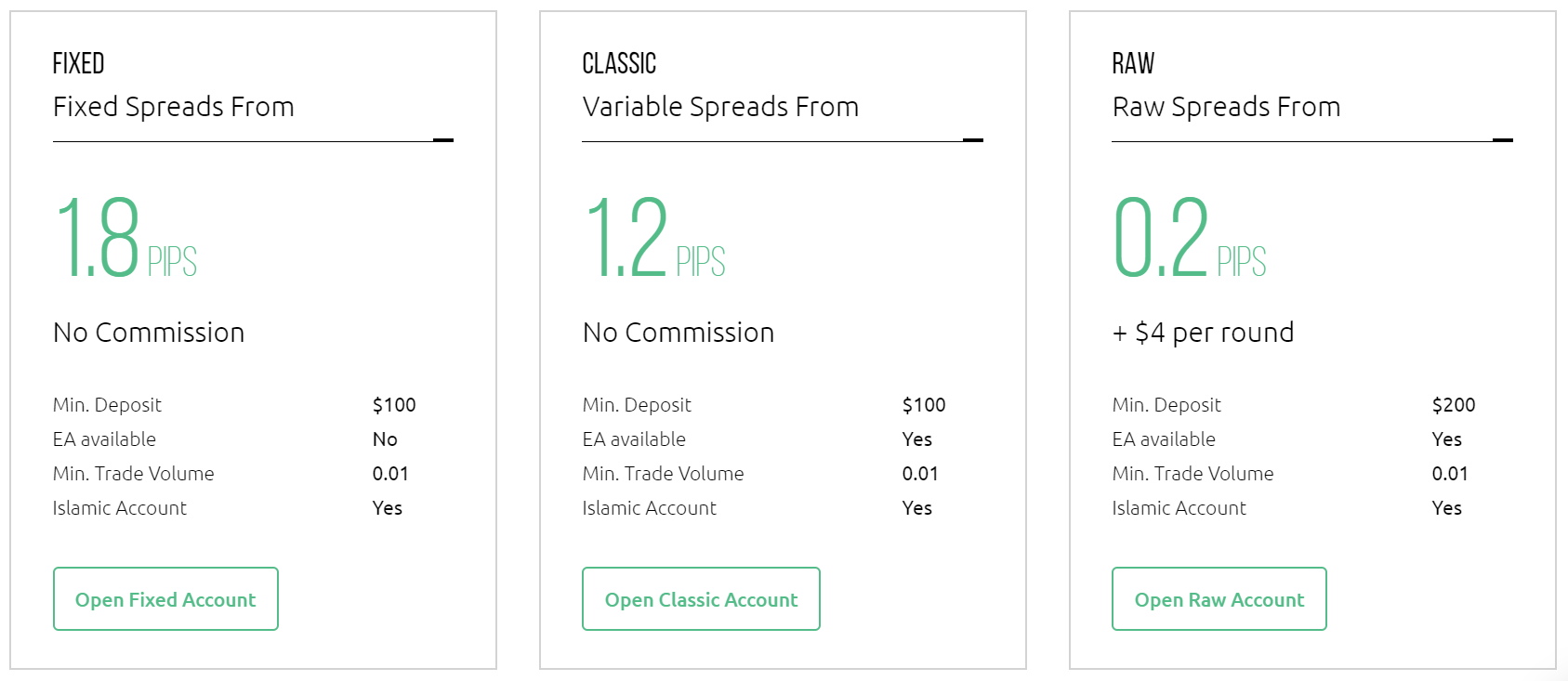The image size is (1568, 681).
Task: Open a Classic account
Action: [701, 599]
